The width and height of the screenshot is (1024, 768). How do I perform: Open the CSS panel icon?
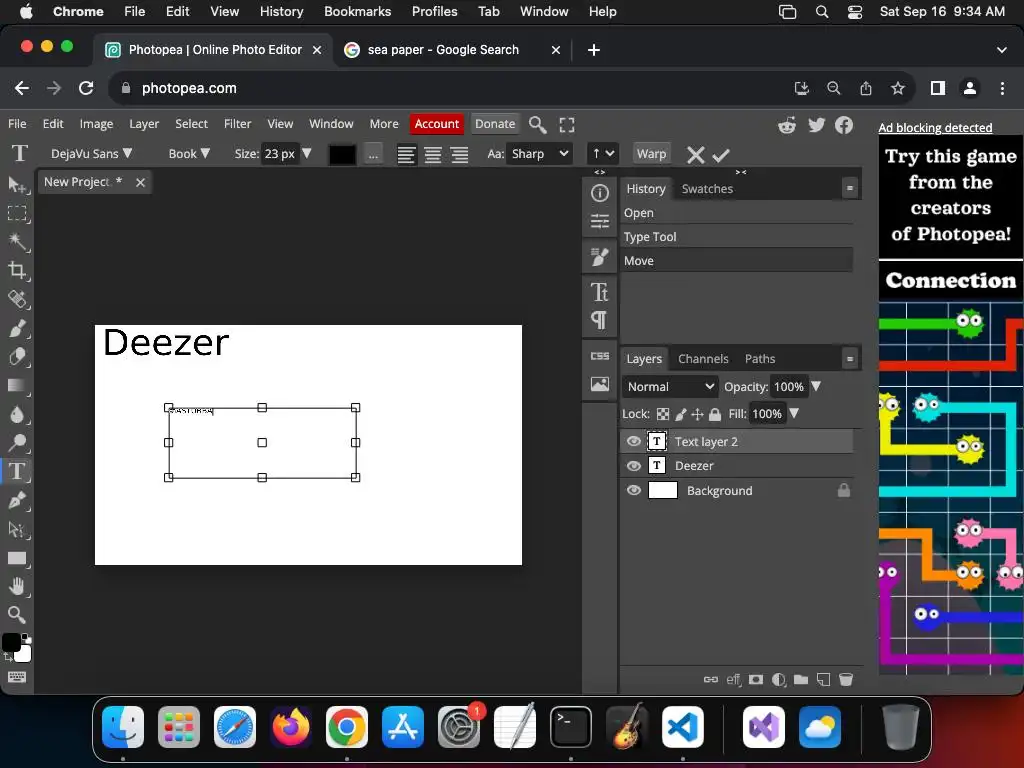tap(600, 356)
